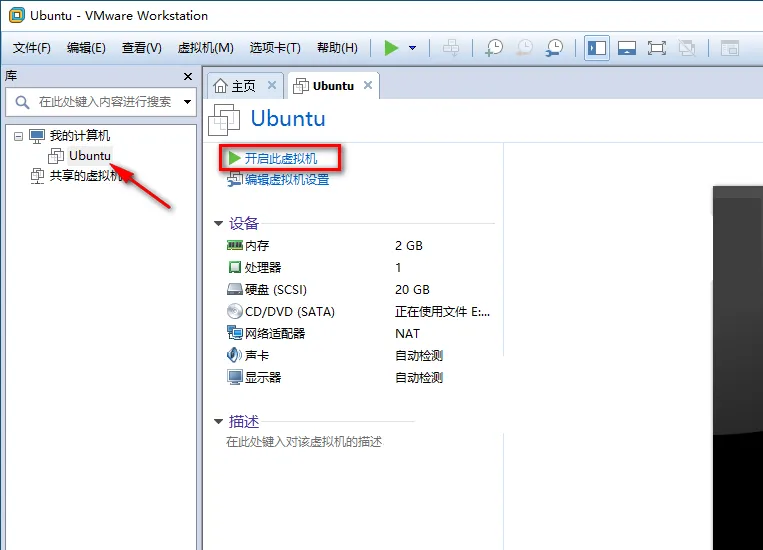Image resolution: width=763 pixels, height=550 pixels.
Task: Click the NAT network value
Action: click(x=407, y=333)
